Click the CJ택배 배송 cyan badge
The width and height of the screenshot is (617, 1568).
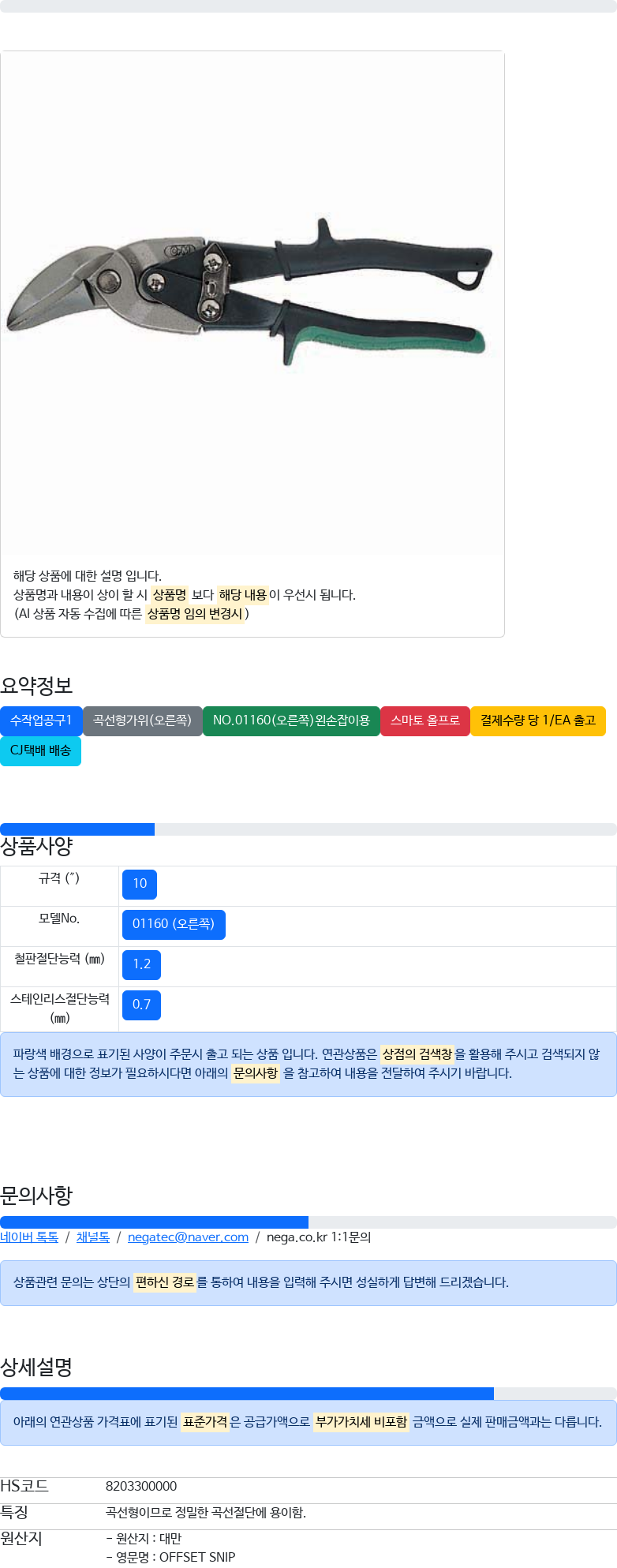coord(40,750)
